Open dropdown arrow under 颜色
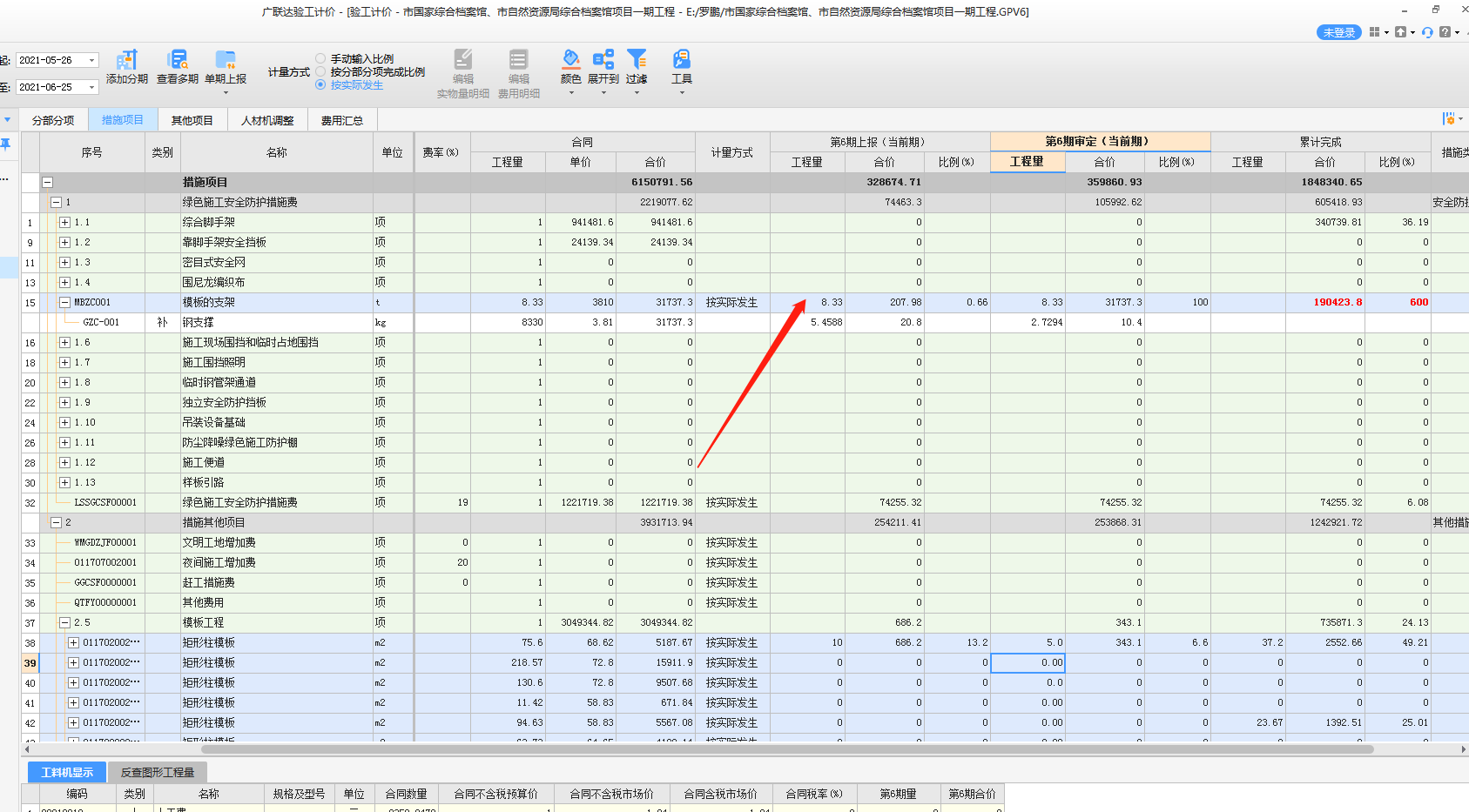 point(571,92)
